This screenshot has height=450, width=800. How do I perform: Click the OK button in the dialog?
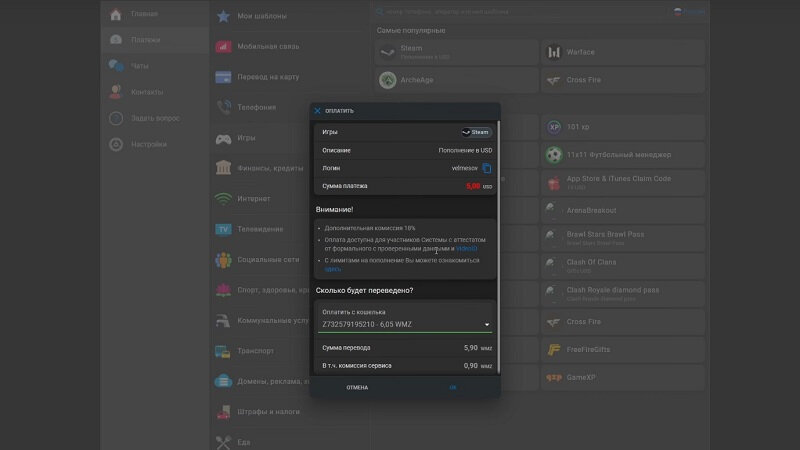tap(453, 388)
